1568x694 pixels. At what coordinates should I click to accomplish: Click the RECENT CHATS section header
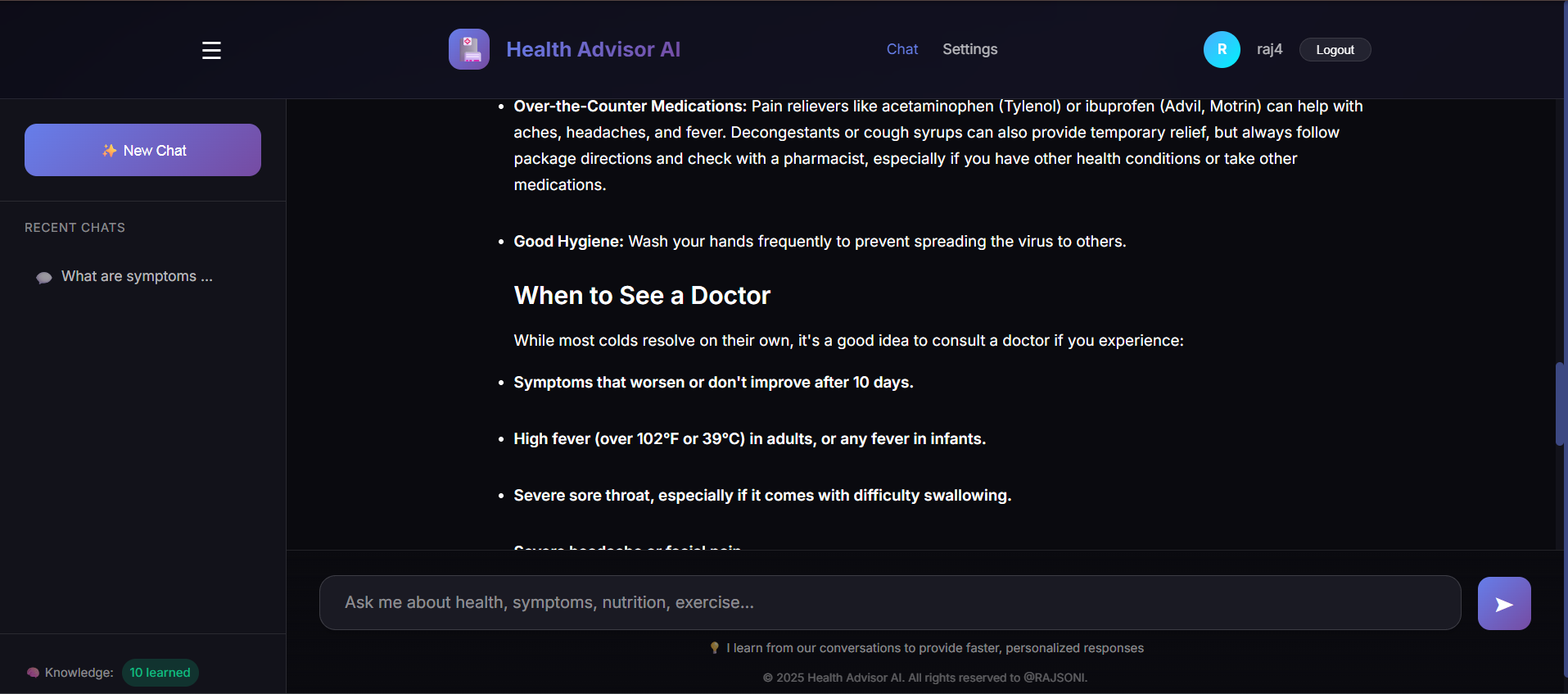[75, 228]
